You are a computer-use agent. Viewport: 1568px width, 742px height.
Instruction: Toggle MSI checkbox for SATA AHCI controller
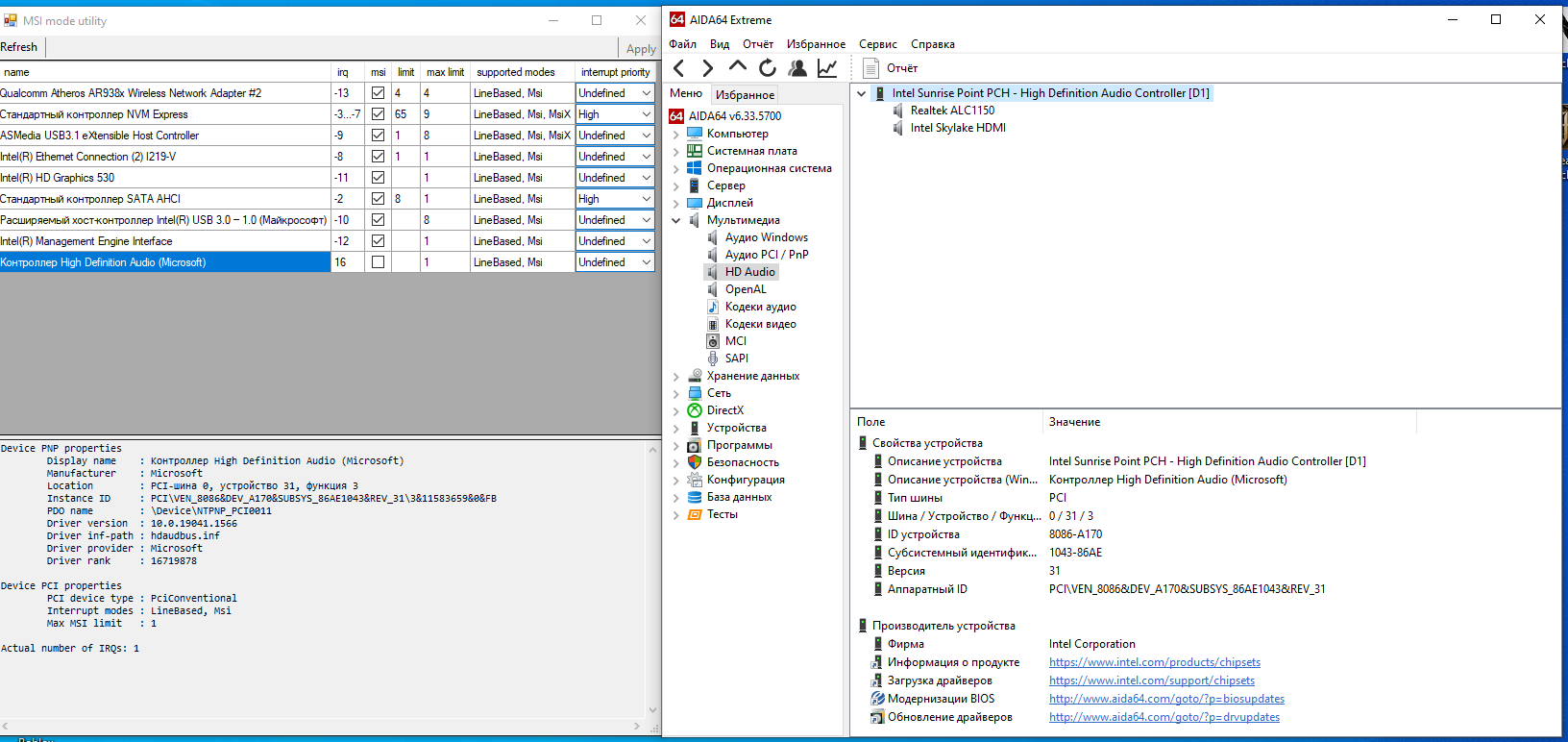tap(378, 199)
